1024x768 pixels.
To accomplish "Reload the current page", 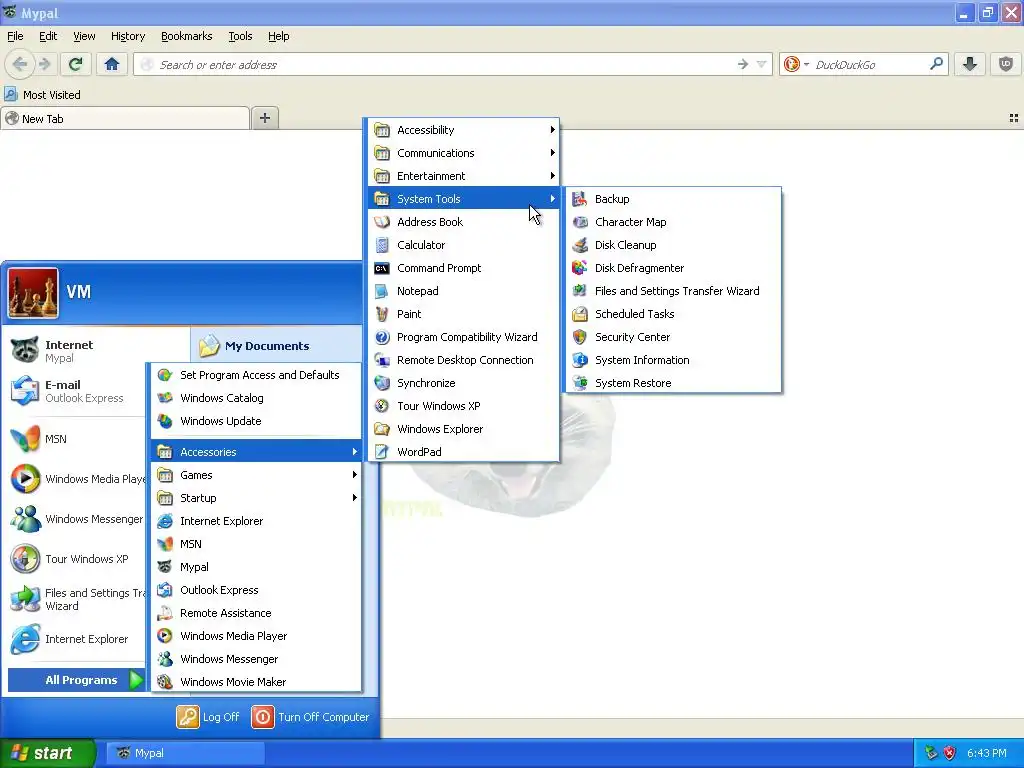I will [75, 64].
